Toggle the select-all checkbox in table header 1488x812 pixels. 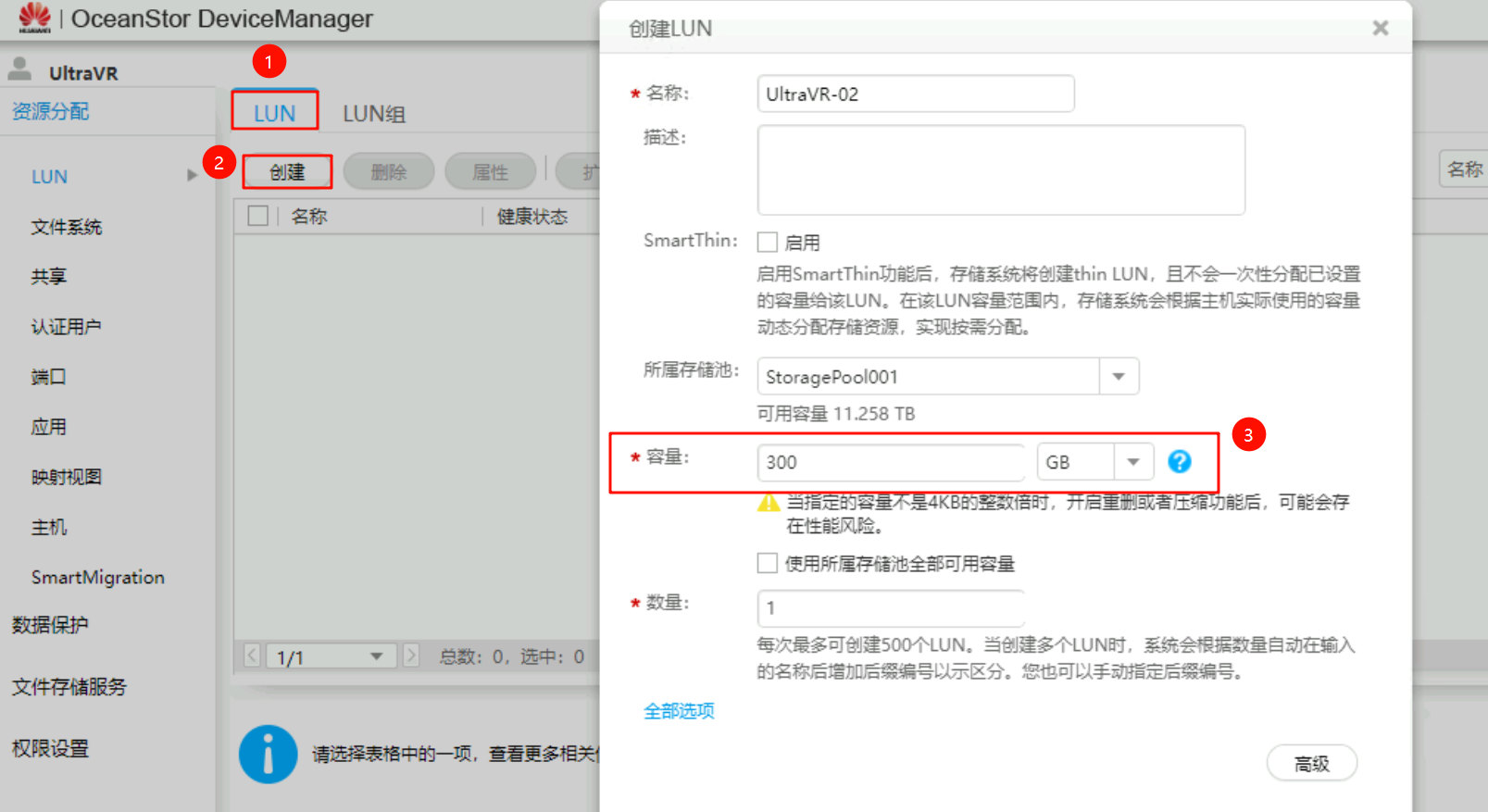(258, 216)
